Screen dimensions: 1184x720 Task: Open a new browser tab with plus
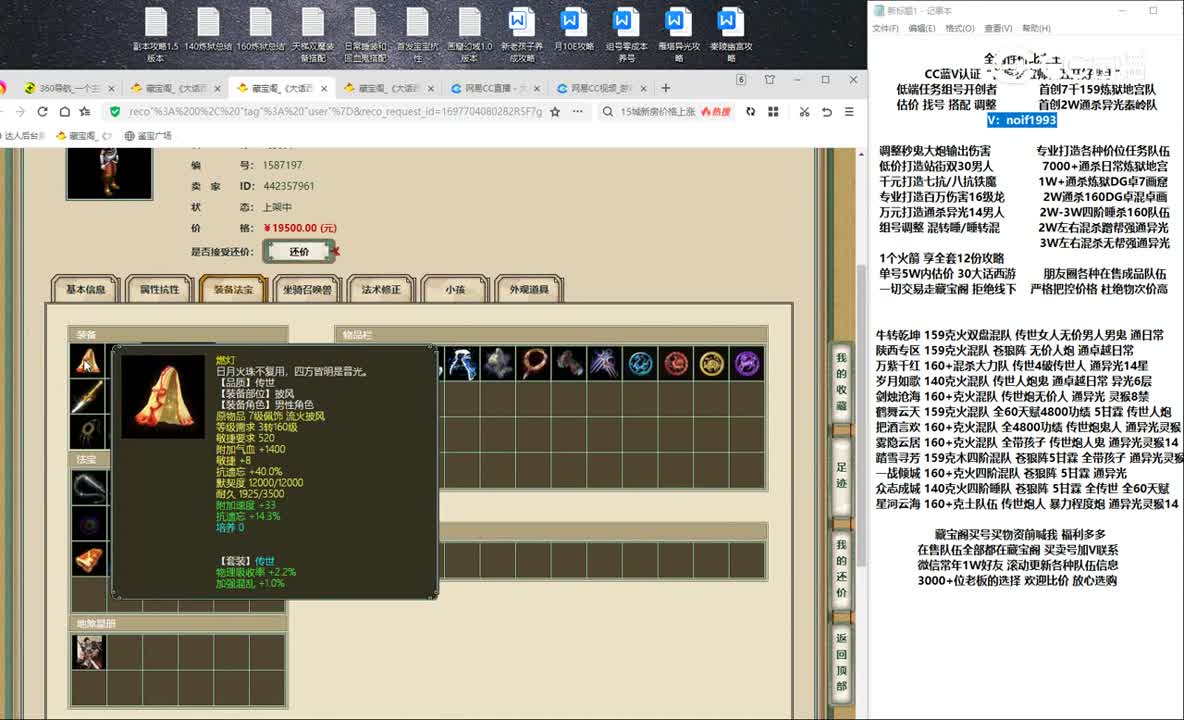665,88
